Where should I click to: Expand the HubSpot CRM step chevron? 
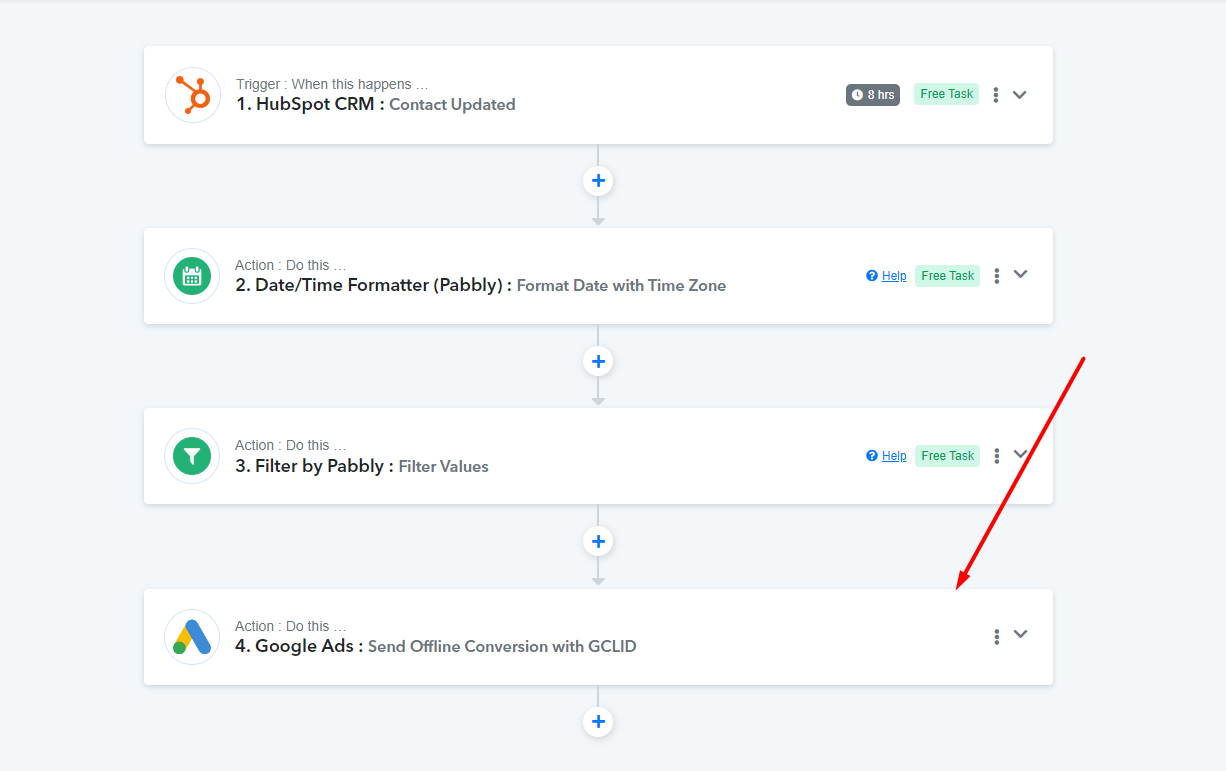(x=1020, y=95)
